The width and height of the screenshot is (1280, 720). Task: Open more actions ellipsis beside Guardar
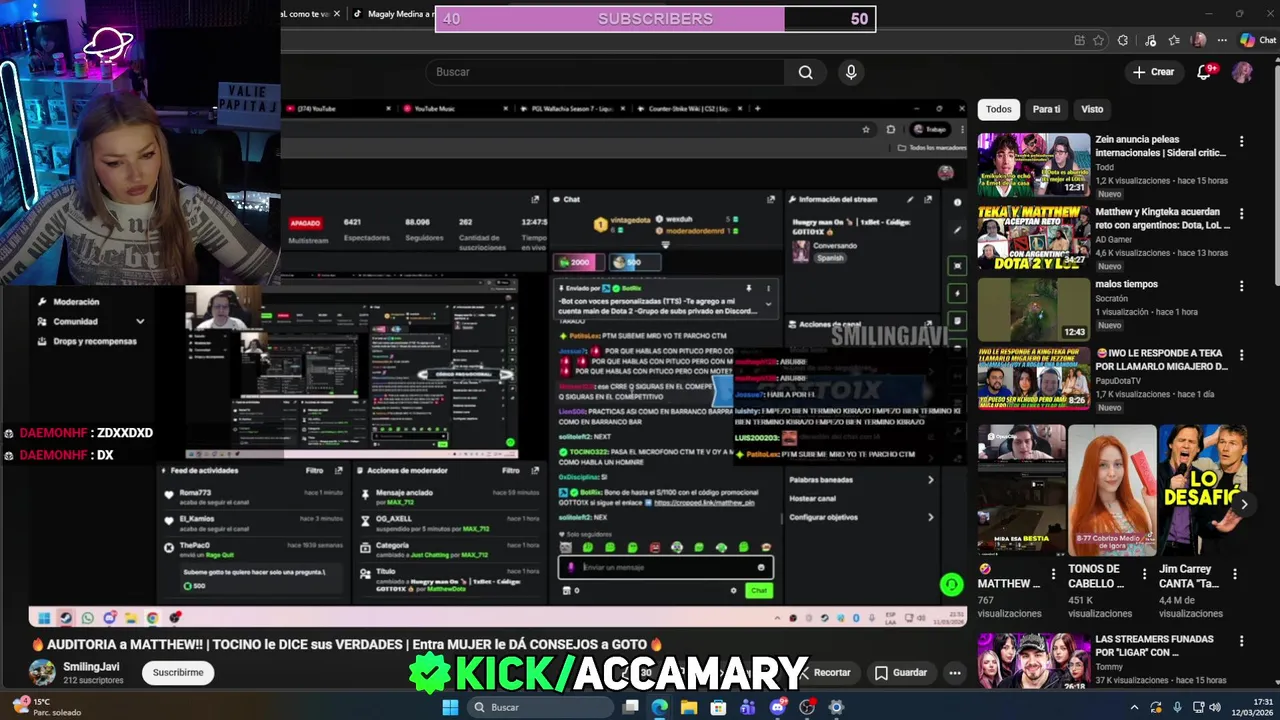coord(955,673)
